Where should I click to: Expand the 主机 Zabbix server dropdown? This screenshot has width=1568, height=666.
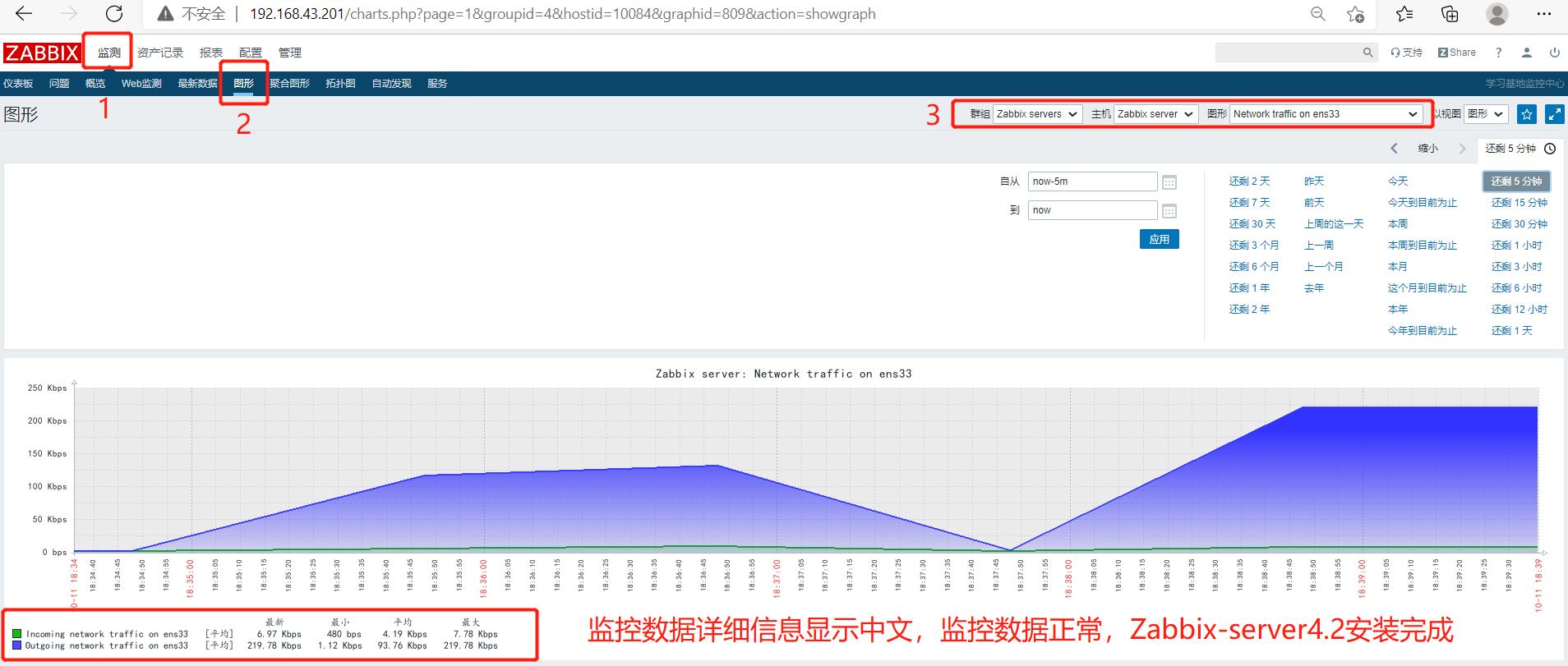(1155, 114)
